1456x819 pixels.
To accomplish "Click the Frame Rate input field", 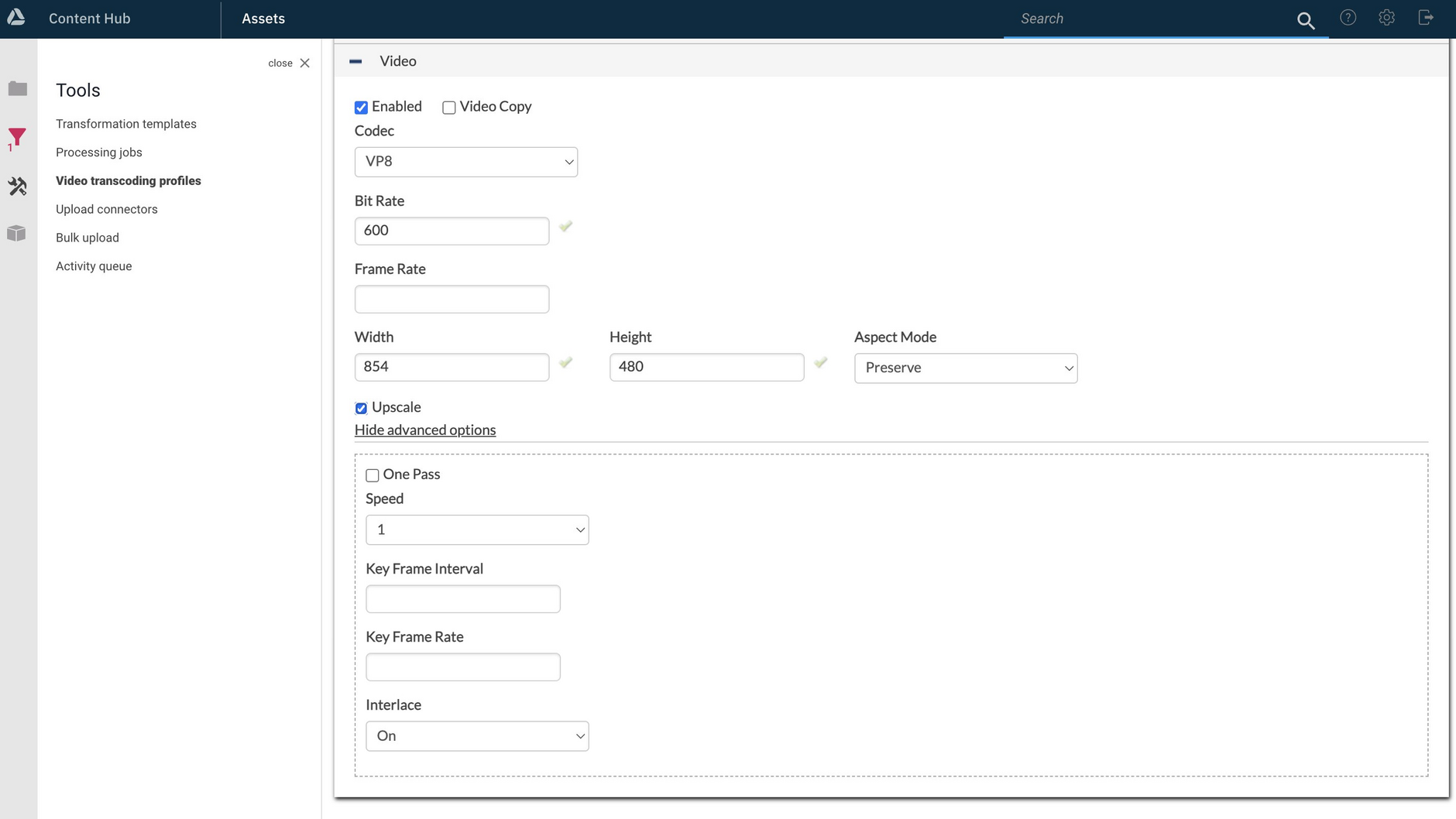I will coord(452,300).
